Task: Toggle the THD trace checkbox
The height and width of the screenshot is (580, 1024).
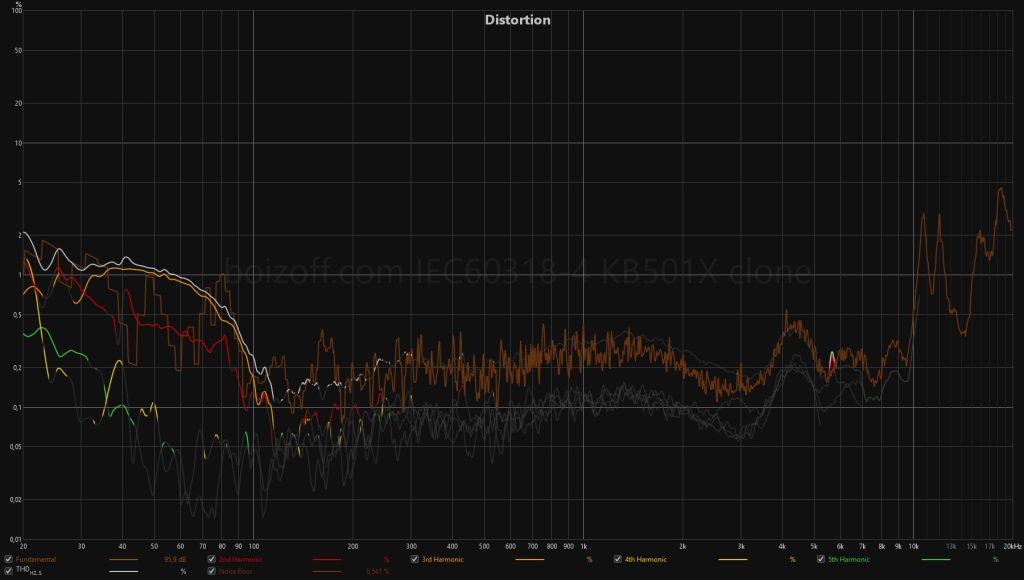Action: [8, 571]
